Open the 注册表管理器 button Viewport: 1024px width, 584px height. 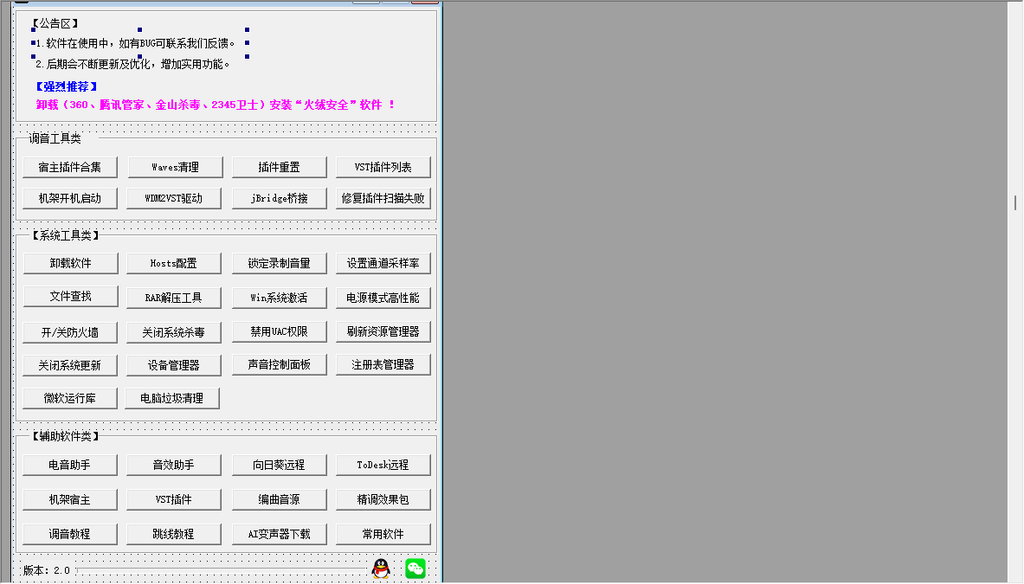coord(383,365)
